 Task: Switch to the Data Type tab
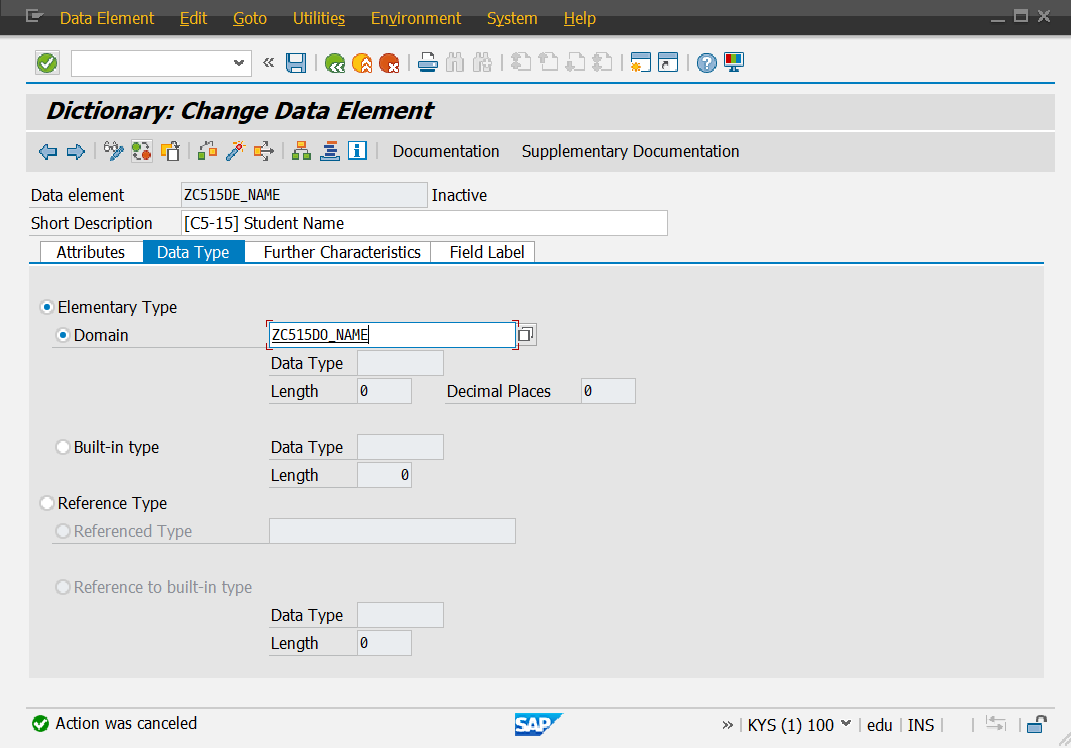pyautogui.click(x=193, y=252)
